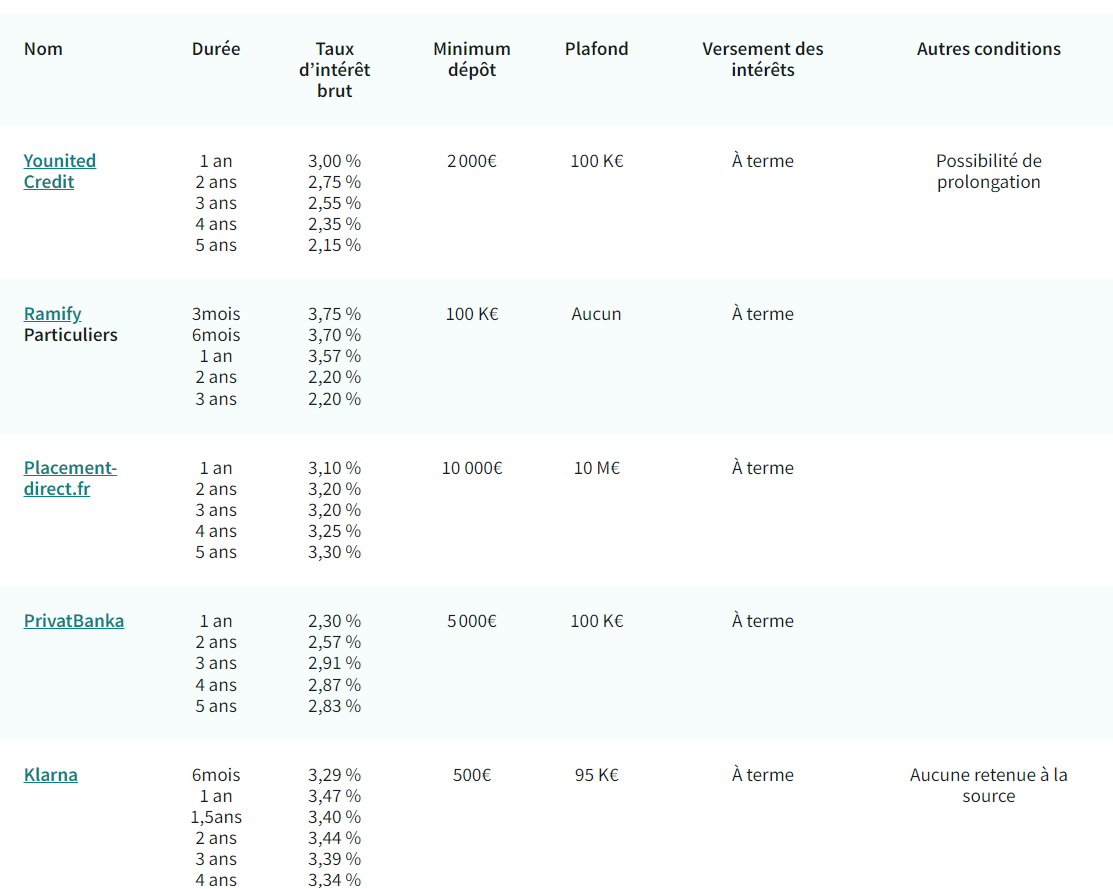Viewport: 1113px width, 889px height.
Task: Open the Younited Credit link
Action: (60, 171)
